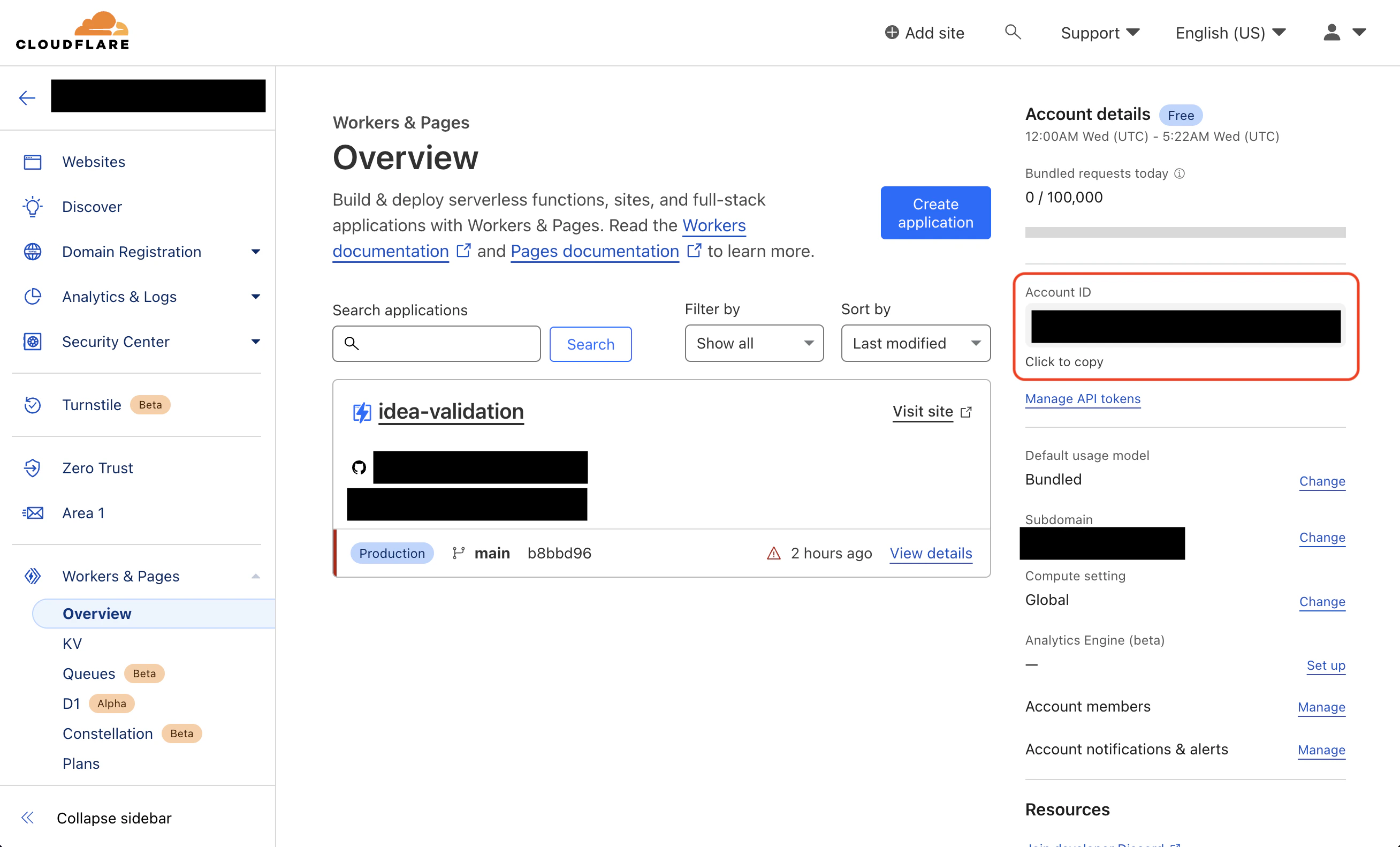This screenshot has height=847, width=1400.
Task: Open the account menu caret
Action: pyautogui.click(x=1359, y=33)
